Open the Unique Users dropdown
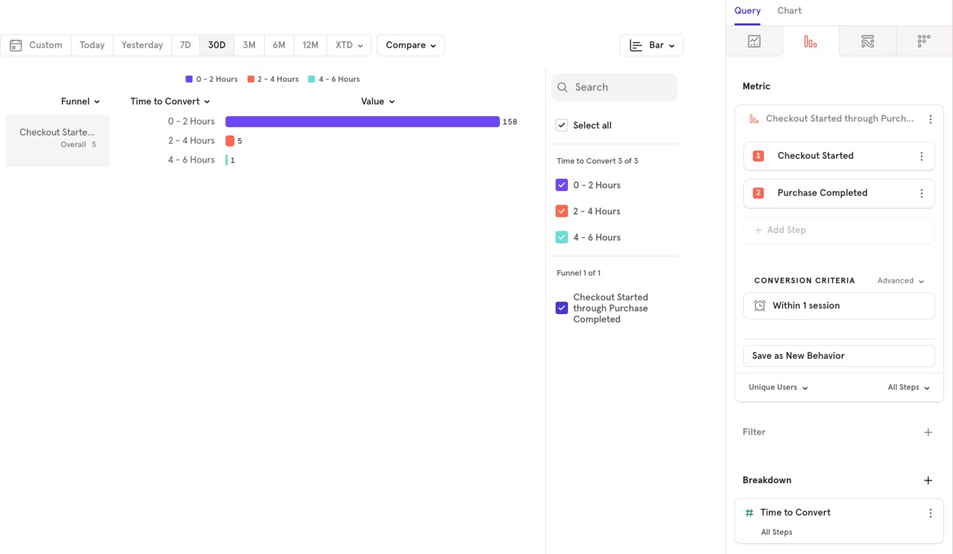Viewport: 953px width, 554px height. [778, 387]
